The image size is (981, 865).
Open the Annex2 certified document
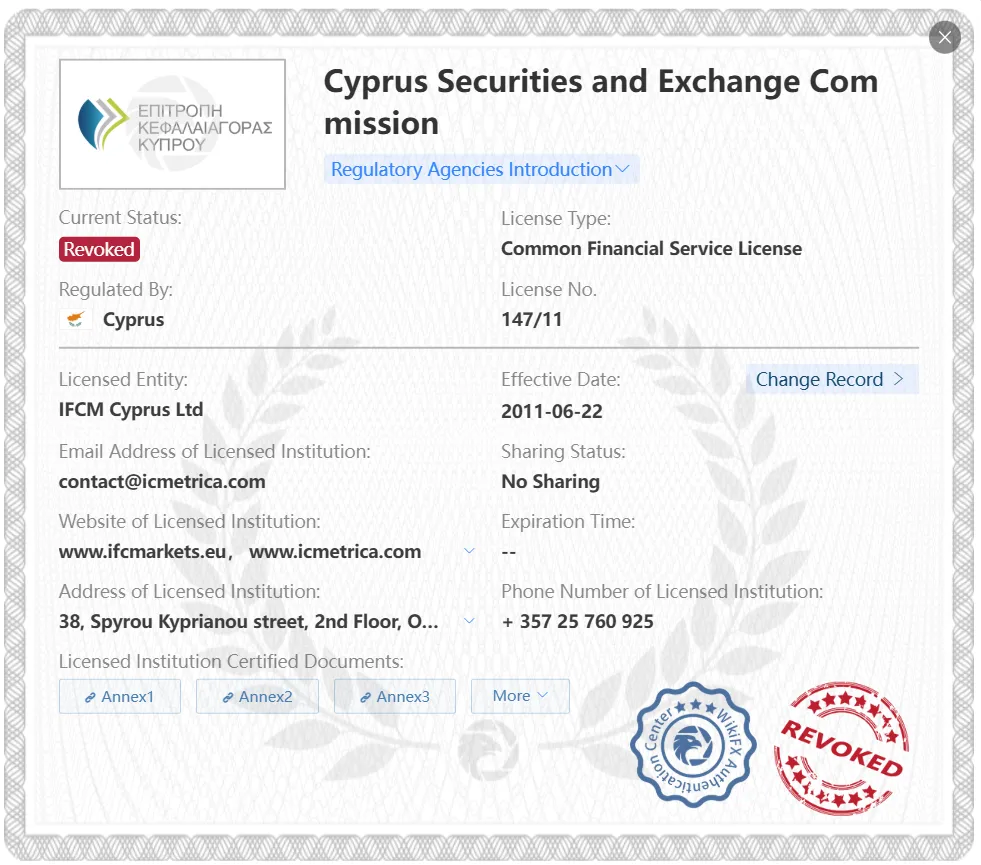tap(257, 696)
